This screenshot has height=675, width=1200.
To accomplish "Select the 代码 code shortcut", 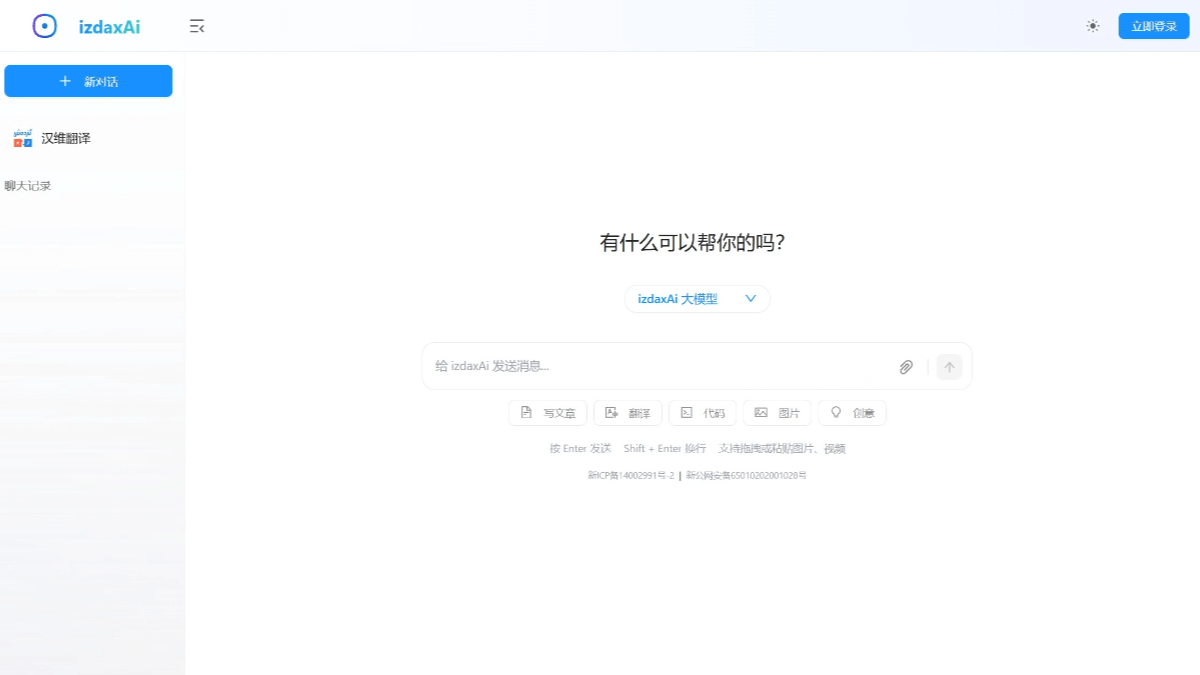I will tap(703, 413).
